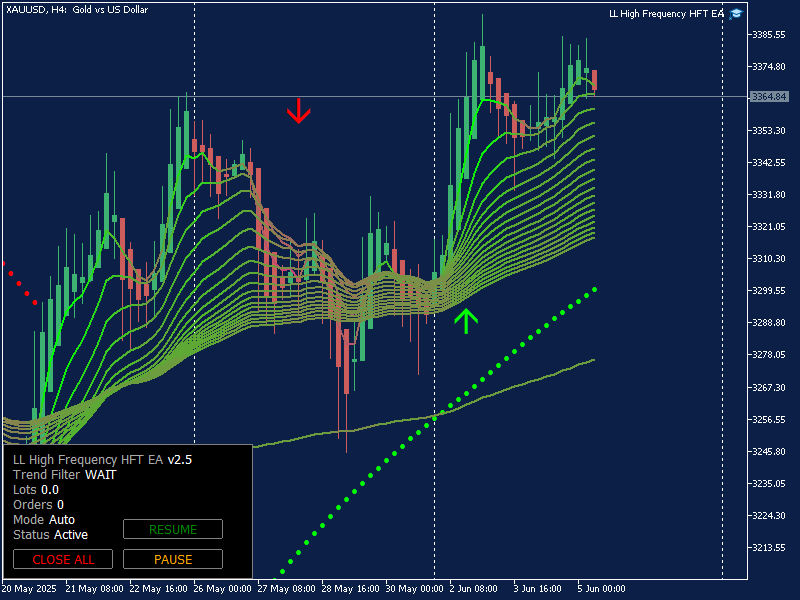Image resolution: width=800 pixels, height=600 pixels.
Task: Click the 3374.80 price scale label
Action: coord(769,67)
